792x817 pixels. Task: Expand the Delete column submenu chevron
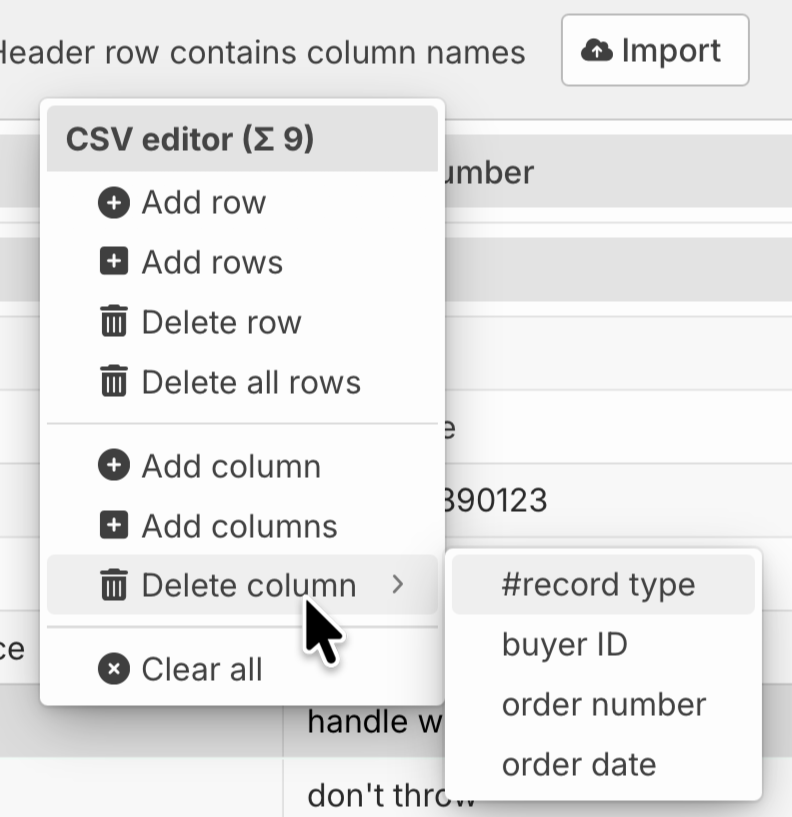[398, 584]
